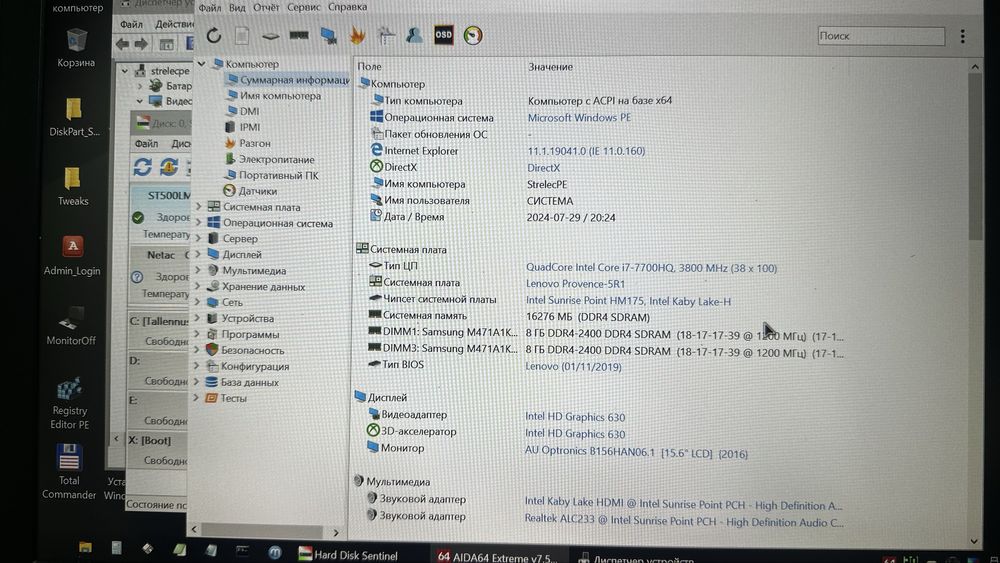1000x563 pixels.
Task: Launch MonitorOff desktop shortcut
Action: 71,326
